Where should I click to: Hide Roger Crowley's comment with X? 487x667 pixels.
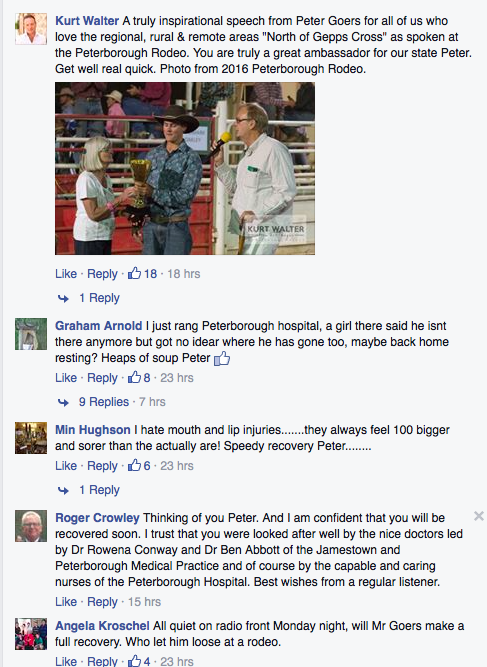coord(478,516)
